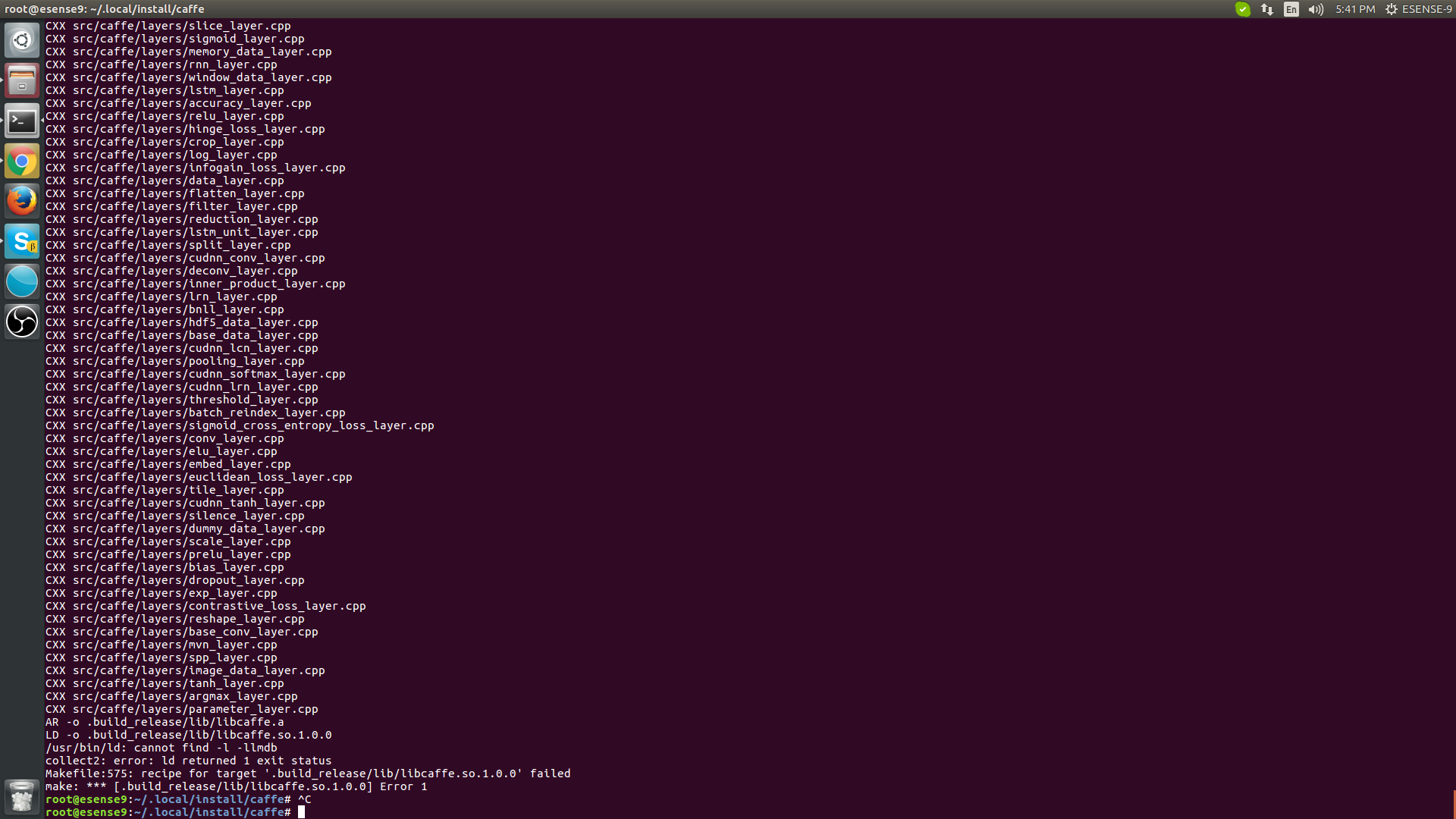This screenshot has width=1456, height=819.
Task: Click the cannot find -llmdb error message
Action: [x=162, y=748]
